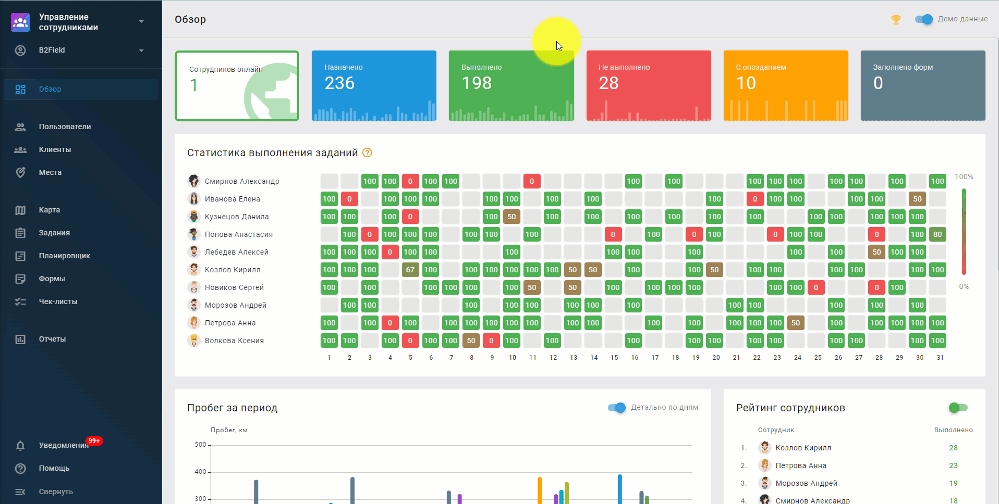Screen dimensions: 999x504
Task: Click the Places icon in sidebar
Action: coord(20,172)
